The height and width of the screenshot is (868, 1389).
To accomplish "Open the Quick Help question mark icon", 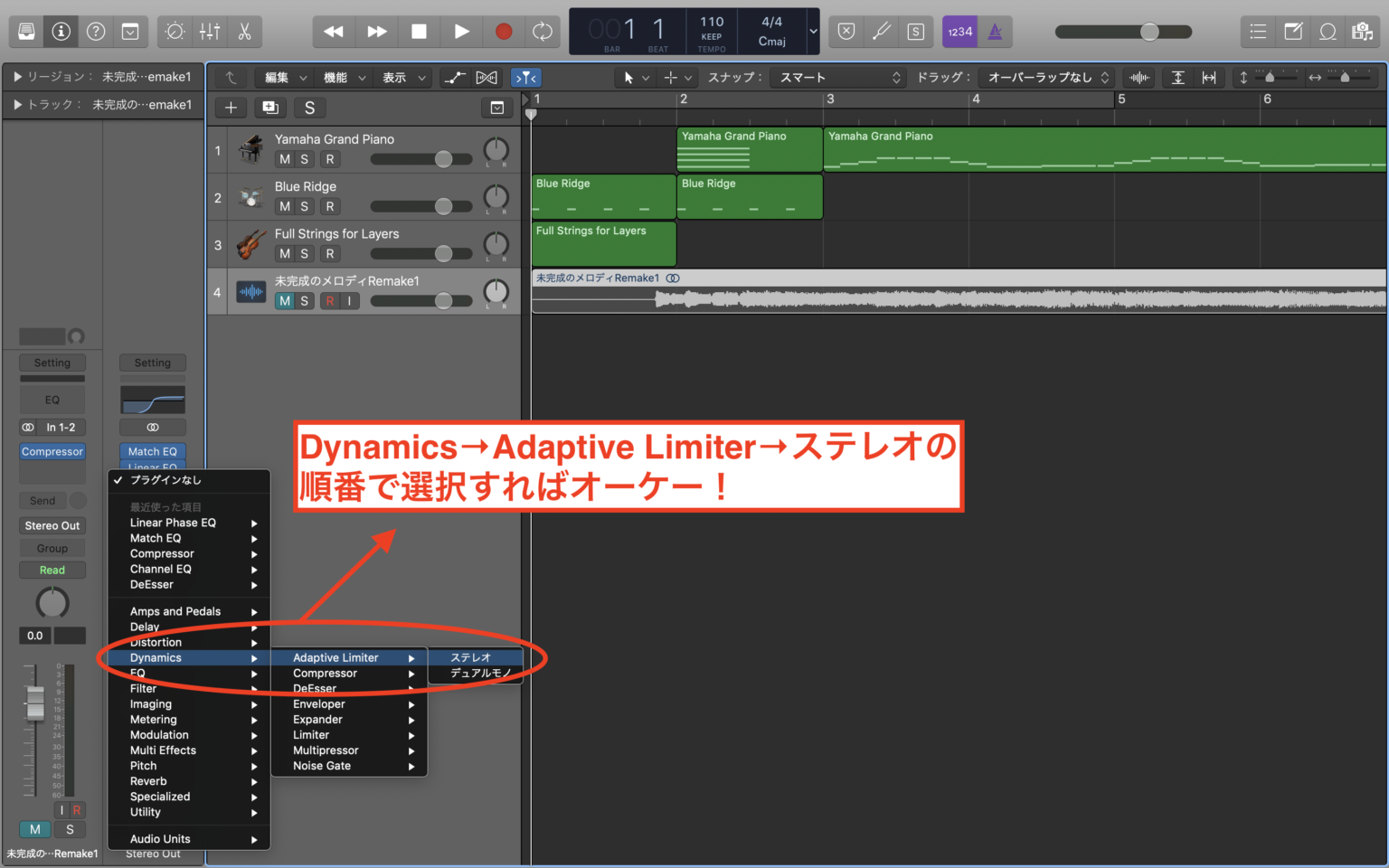I will 95,31.
